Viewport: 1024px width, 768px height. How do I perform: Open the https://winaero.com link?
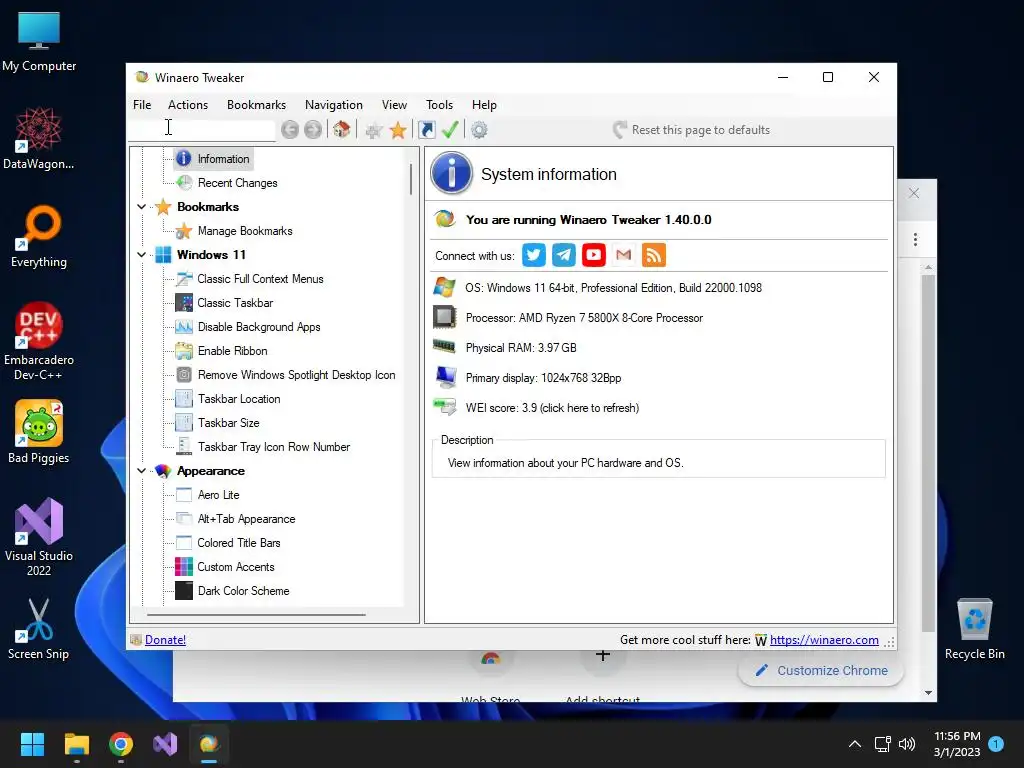[824, 640]
